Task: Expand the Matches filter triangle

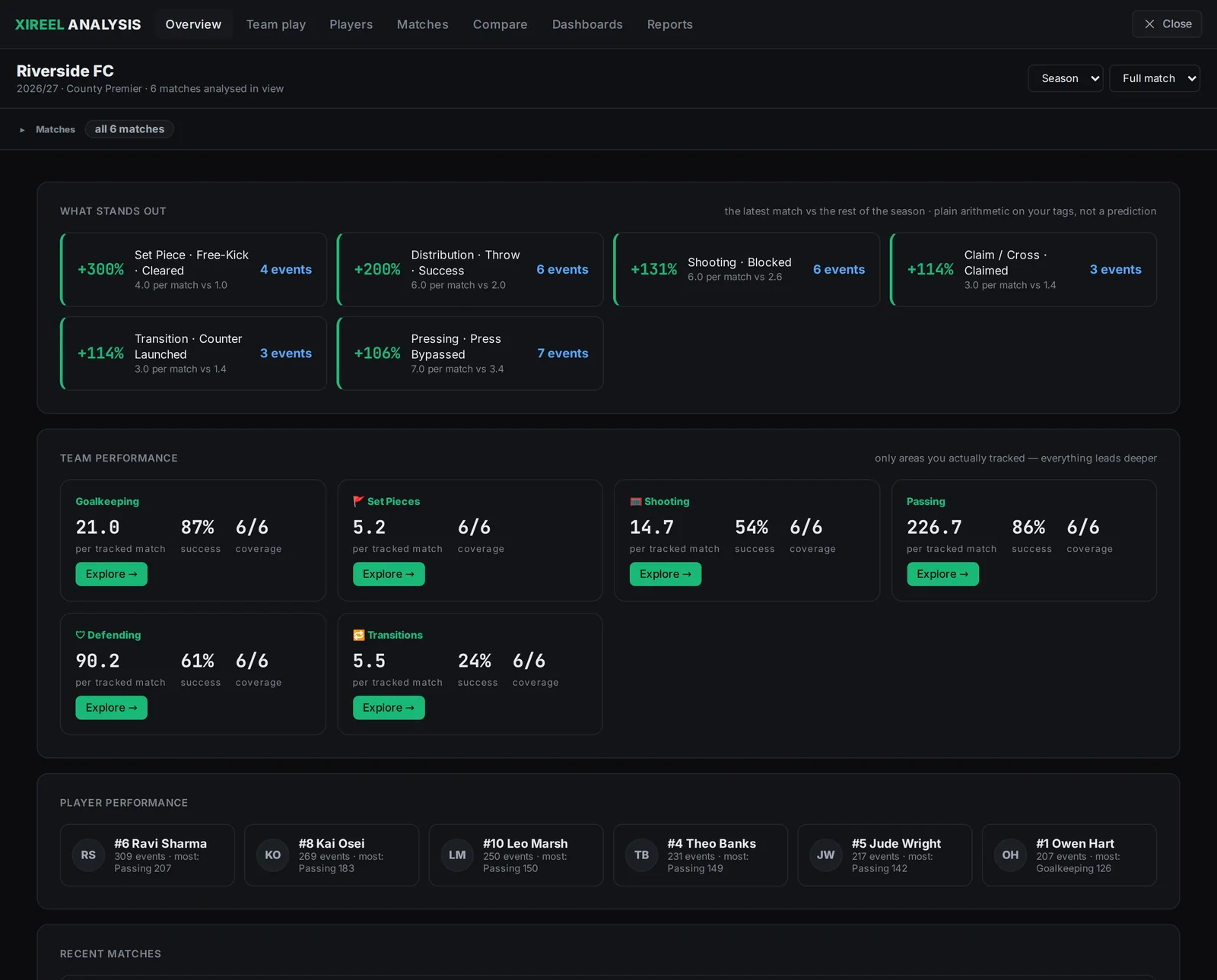Action: tap(22, 130)
